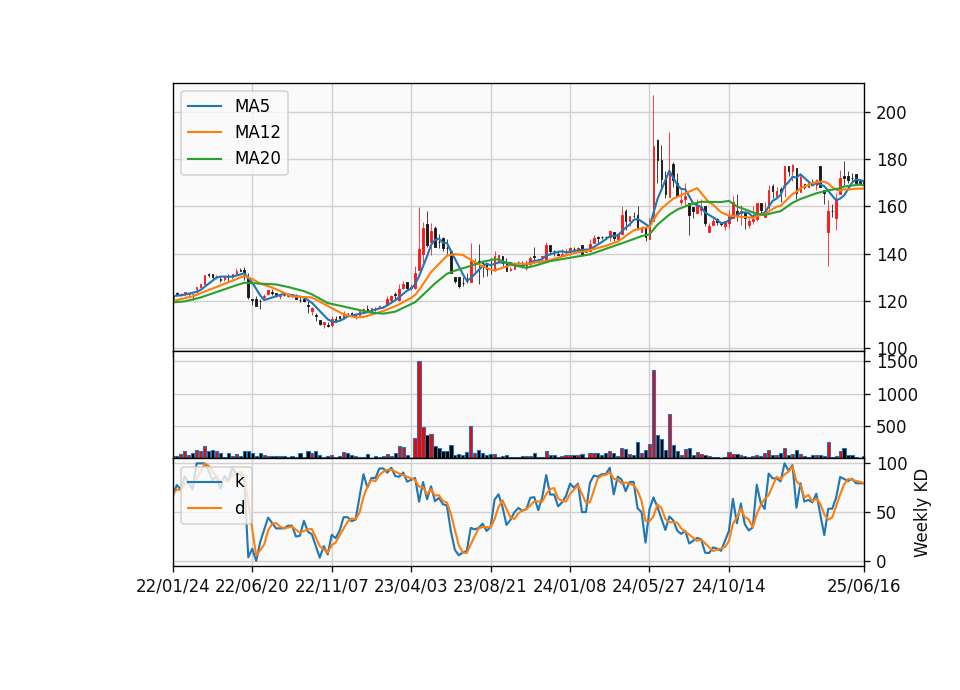Click the 0 KD axis label
Viewport: 960px width, 690px height.
pos(882,561)
